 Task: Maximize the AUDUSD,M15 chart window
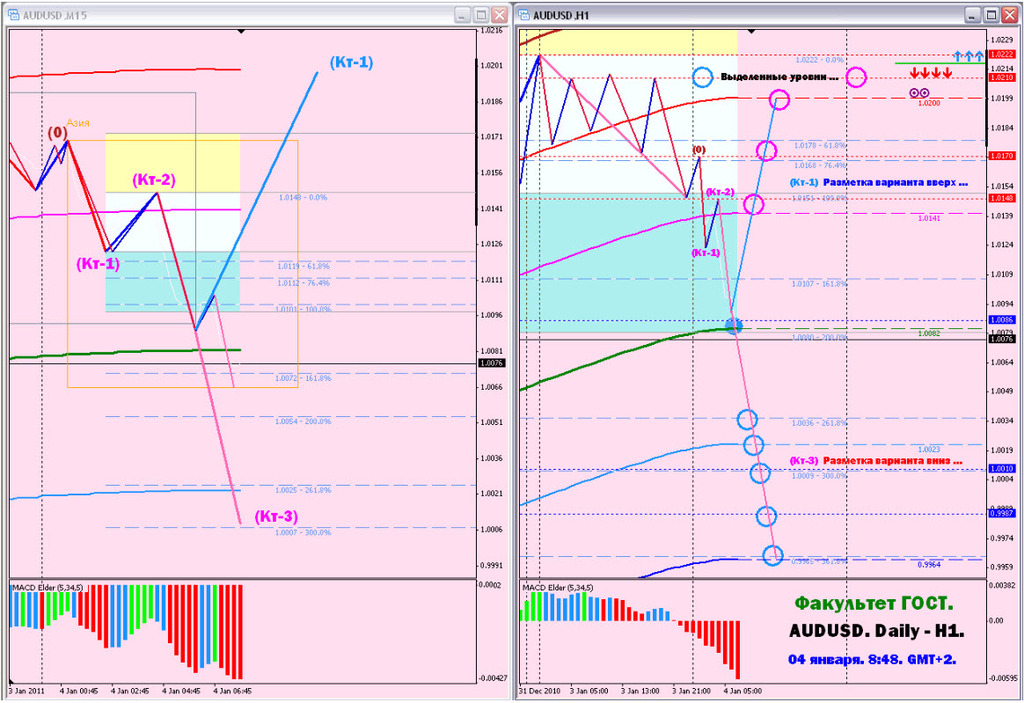[x=481, y=14]
